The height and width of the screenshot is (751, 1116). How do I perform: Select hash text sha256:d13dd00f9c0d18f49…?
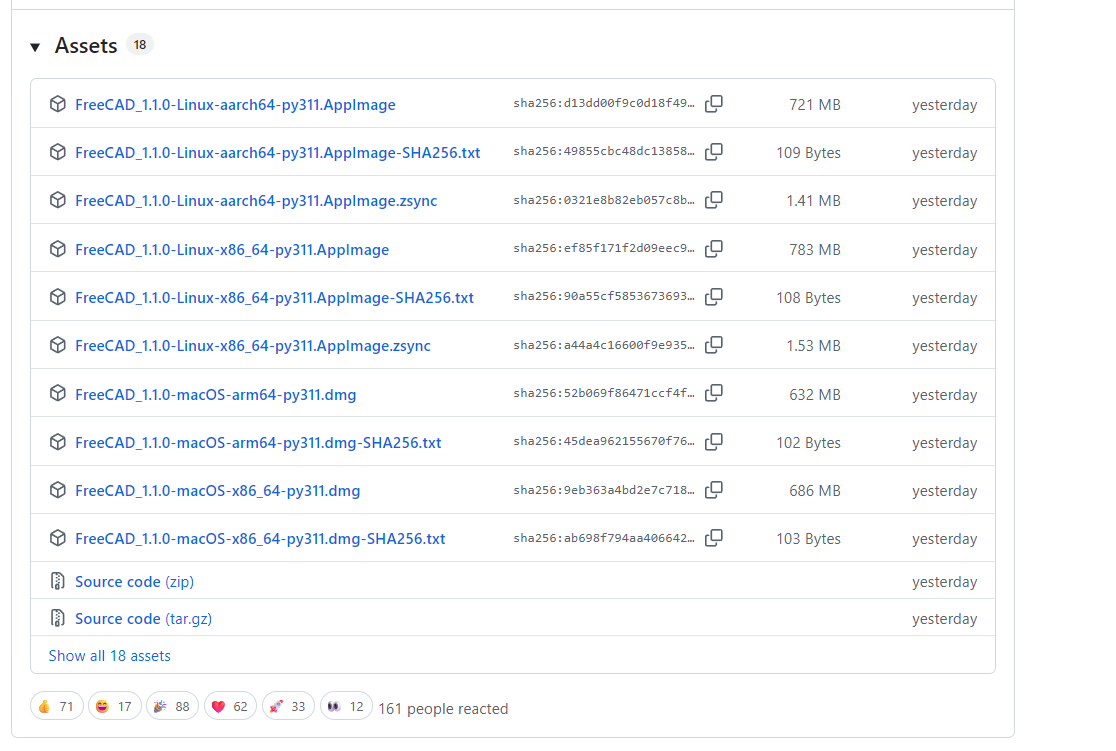pyautogui.click(x=604, y=103)
